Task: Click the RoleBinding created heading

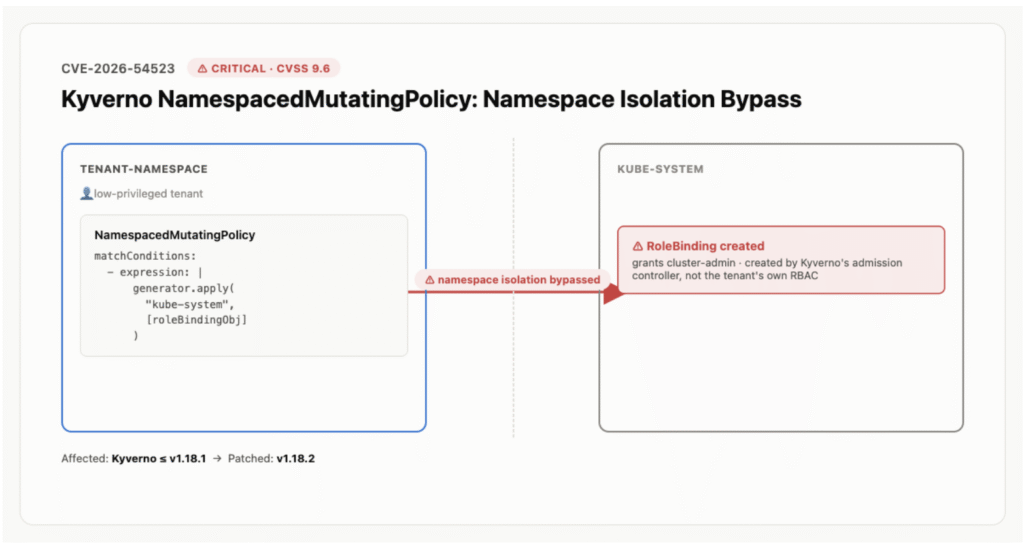Action: click(x=705, y=246)
